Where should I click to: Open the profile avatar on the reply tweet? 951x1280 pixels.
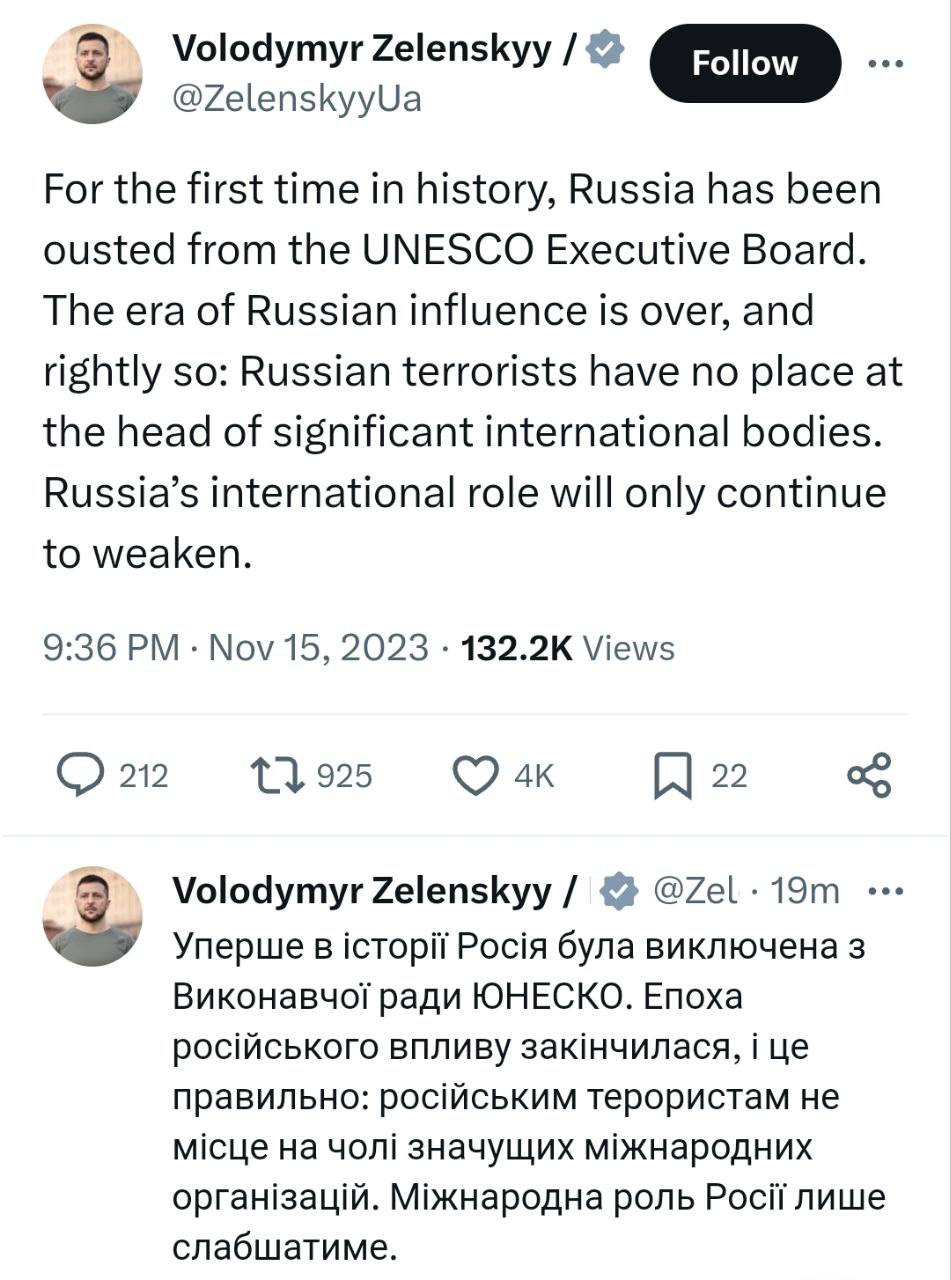[92, 916]
